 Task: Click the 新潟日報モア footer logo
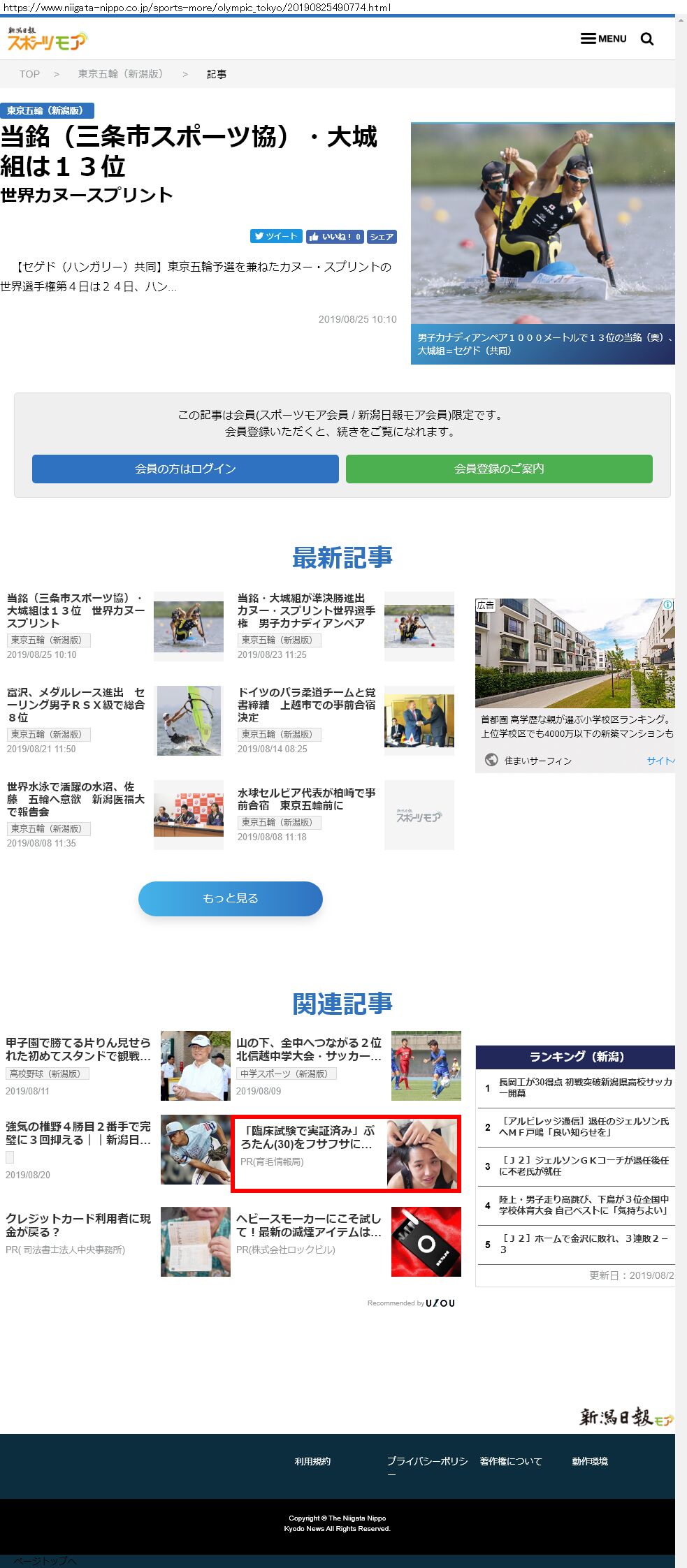point(626,1417)
